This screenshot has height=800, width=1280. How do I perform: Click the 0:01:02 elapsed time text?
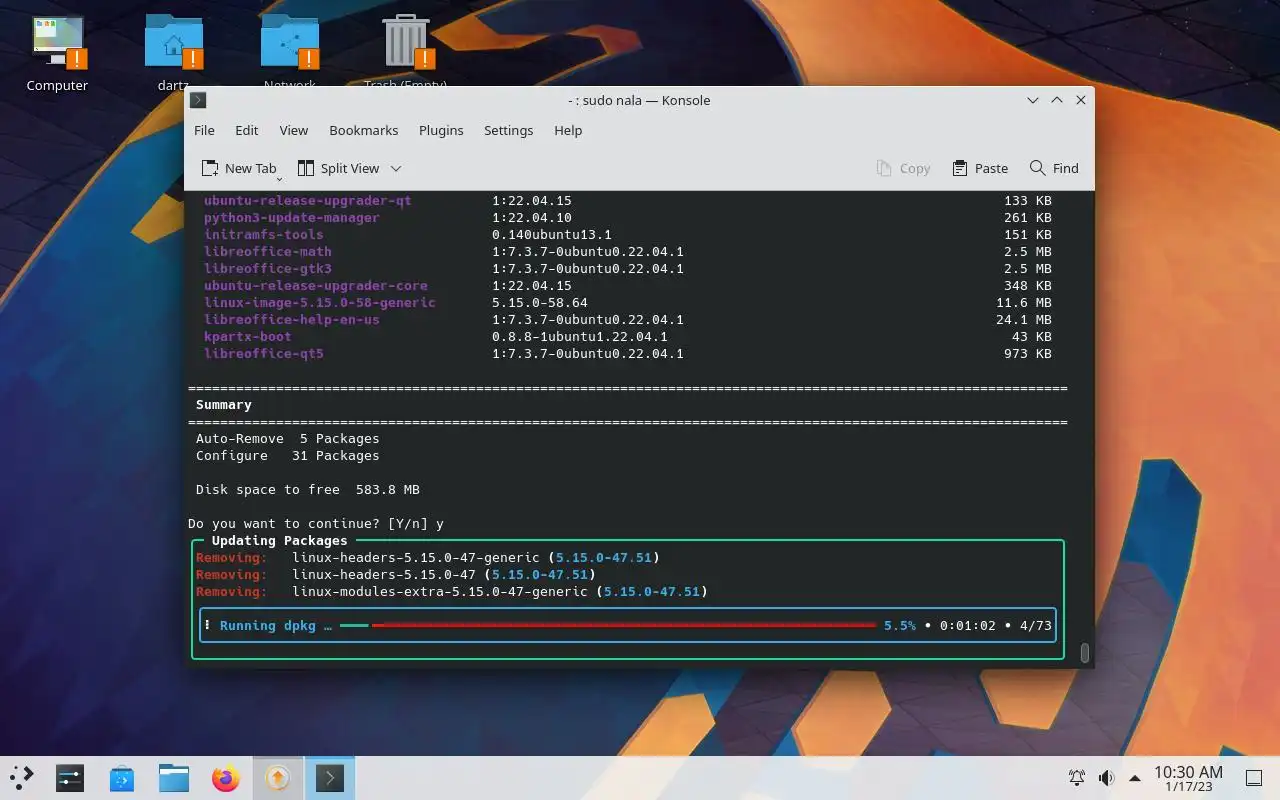(x=968, y=625)
